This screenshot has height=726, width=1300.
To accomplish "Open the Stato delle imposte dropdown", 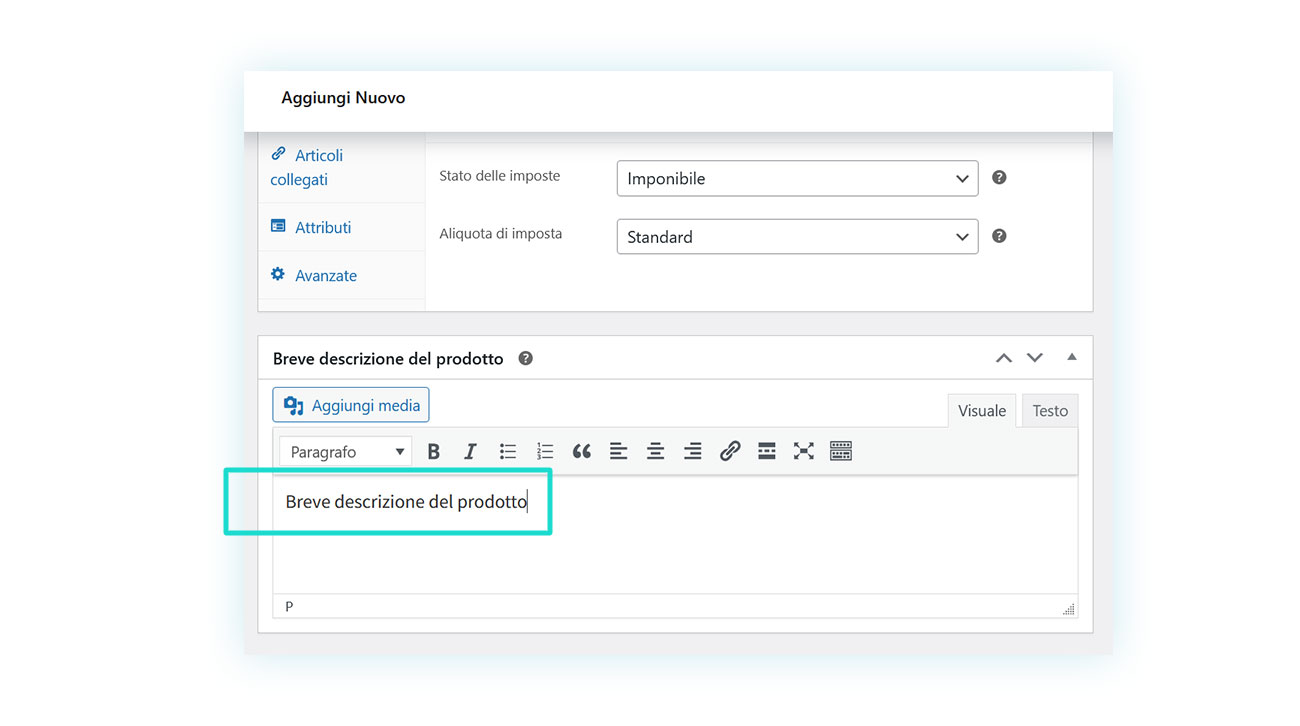I will 797,179.
